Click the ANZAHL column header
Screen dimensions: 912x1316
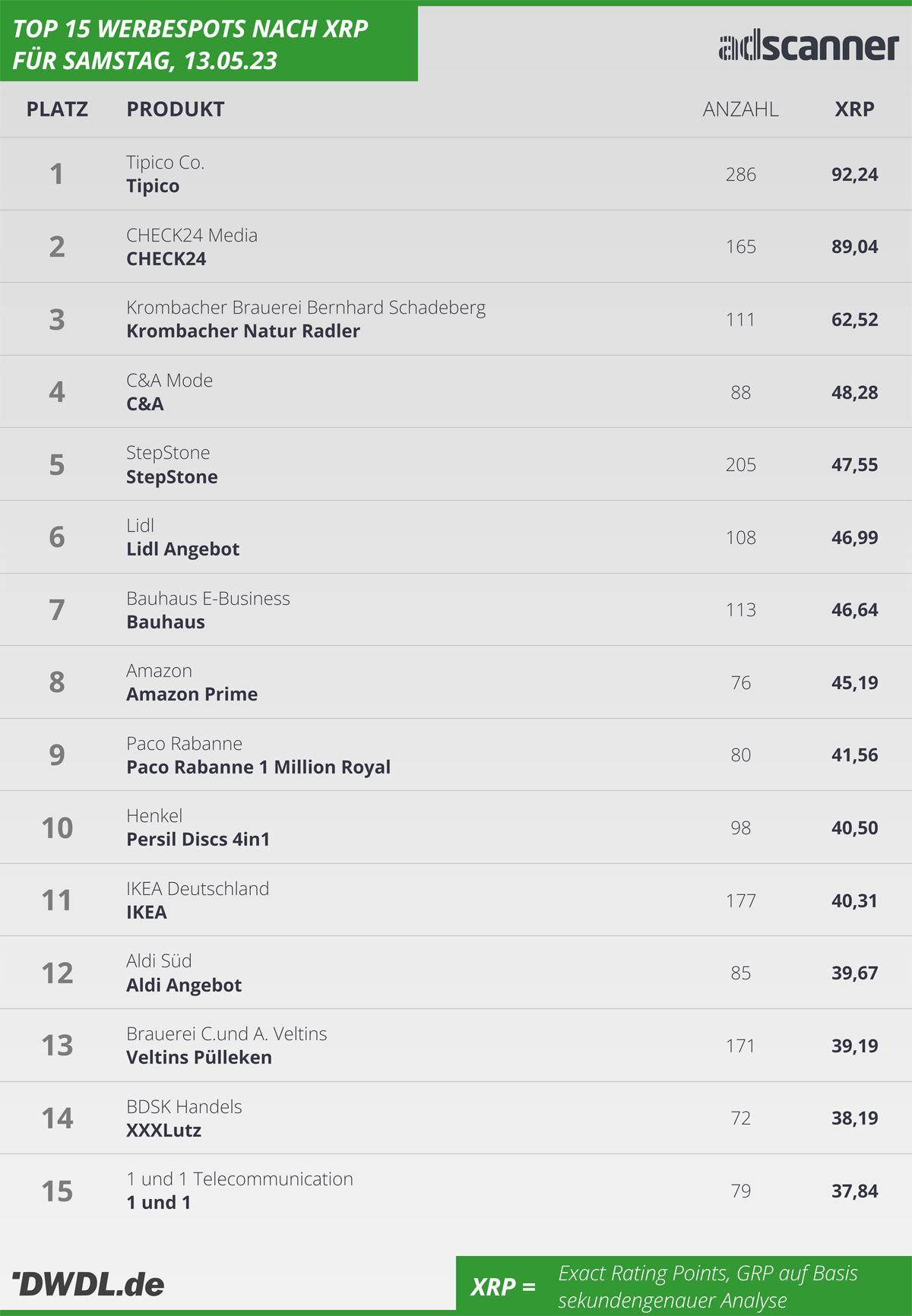tap(741, 109)
